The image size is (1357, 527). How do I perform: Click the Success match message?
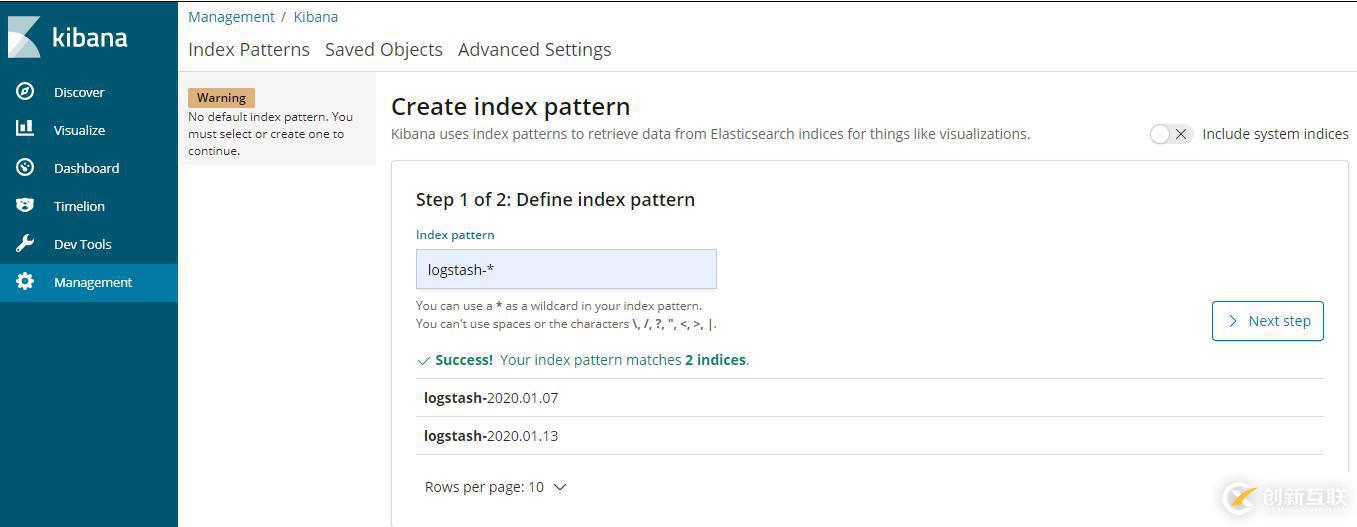(583, 360)
